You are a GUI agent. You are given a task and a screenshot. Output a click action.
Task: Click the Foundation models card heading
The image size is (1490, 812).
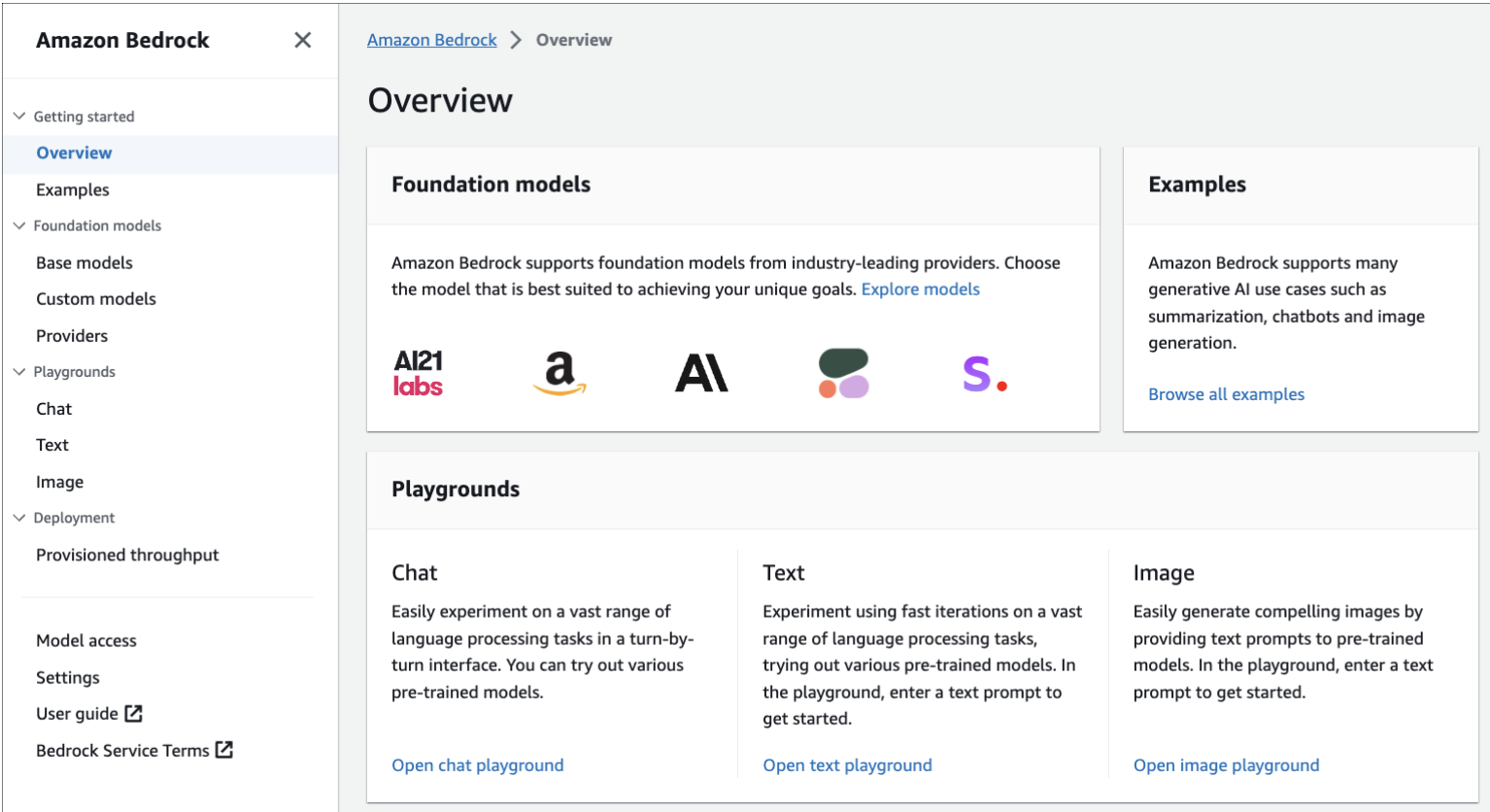click(491, 185)
